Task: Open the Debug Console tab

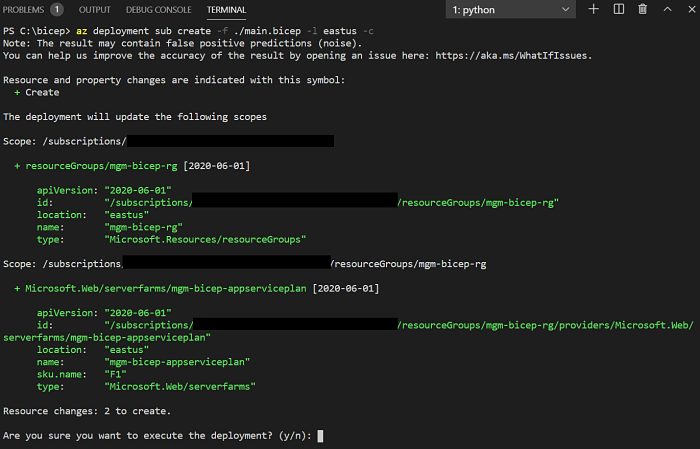Action: click(158, 10)
